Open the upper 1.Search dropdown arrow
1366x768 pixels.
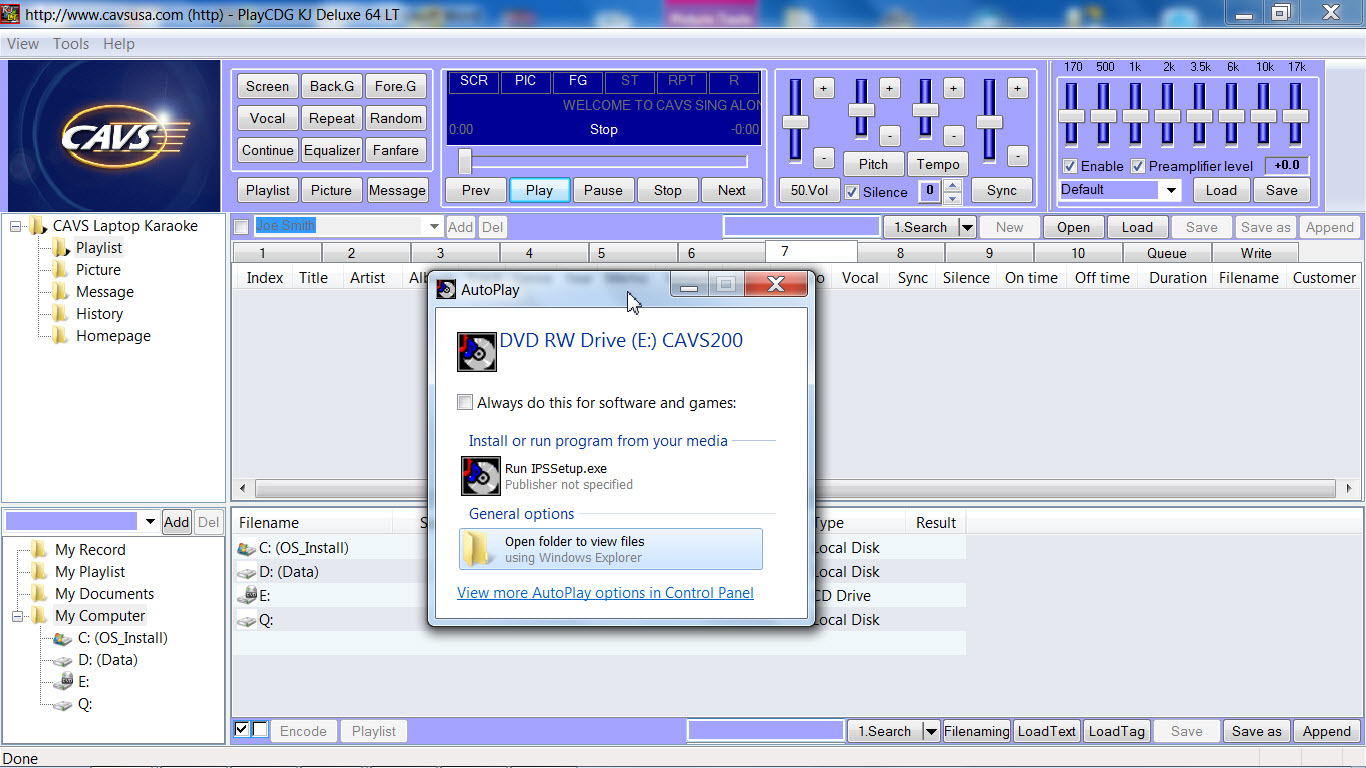coord(966,227)
